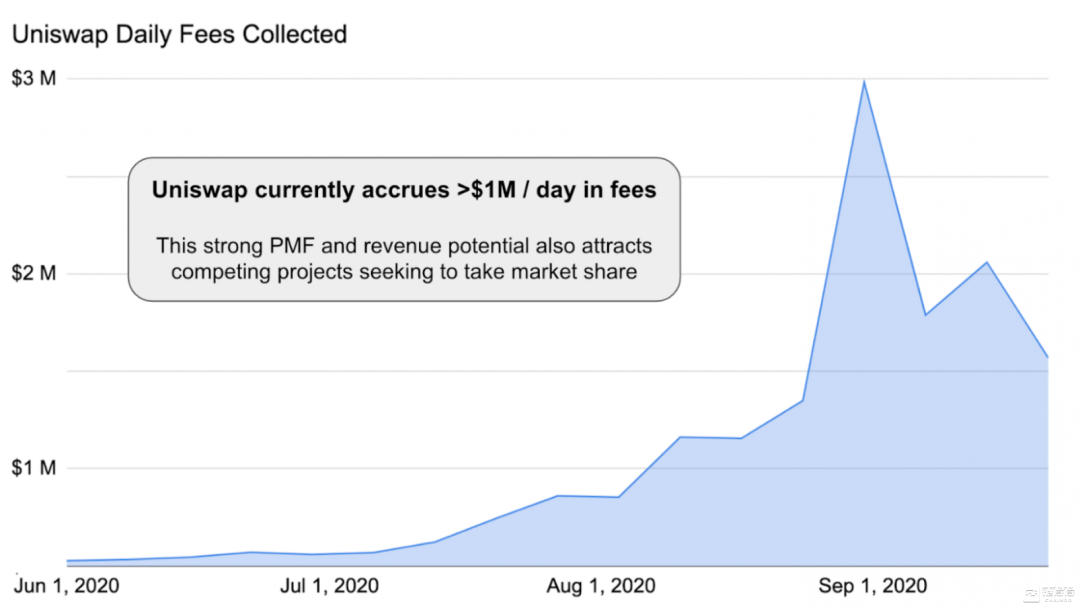
Task: Click the second smaller peak just above $2 M
Action: [x=987, y=262]
